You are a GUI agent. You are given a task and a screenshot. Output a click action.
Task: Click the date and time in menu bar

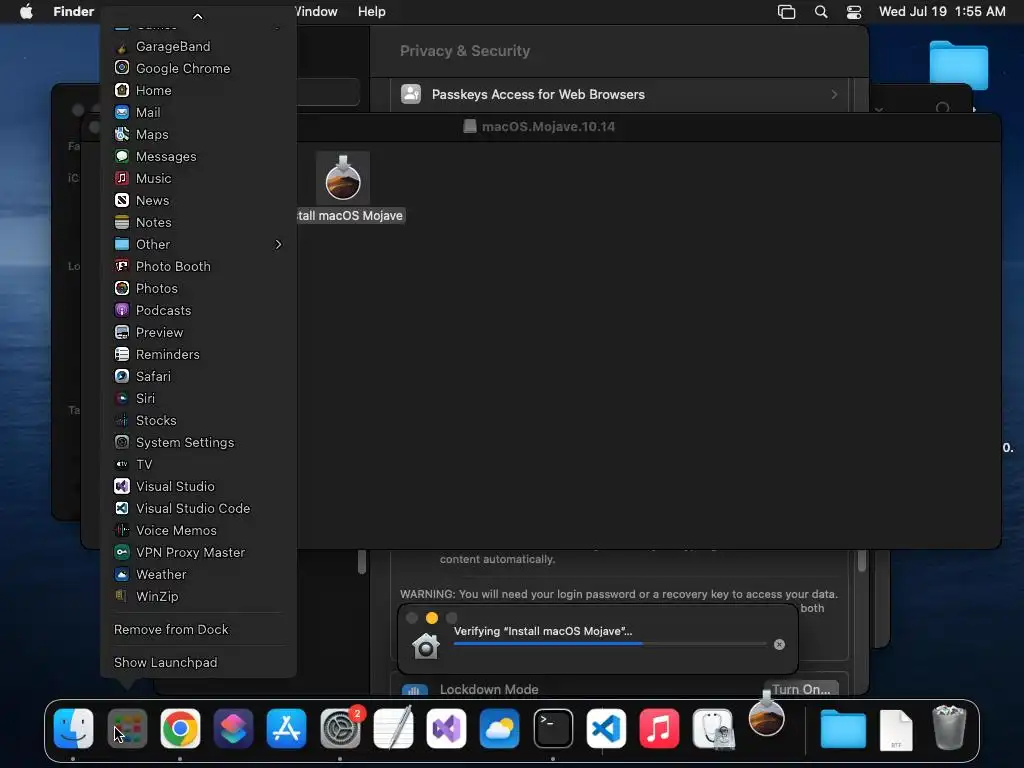point(942,12)
